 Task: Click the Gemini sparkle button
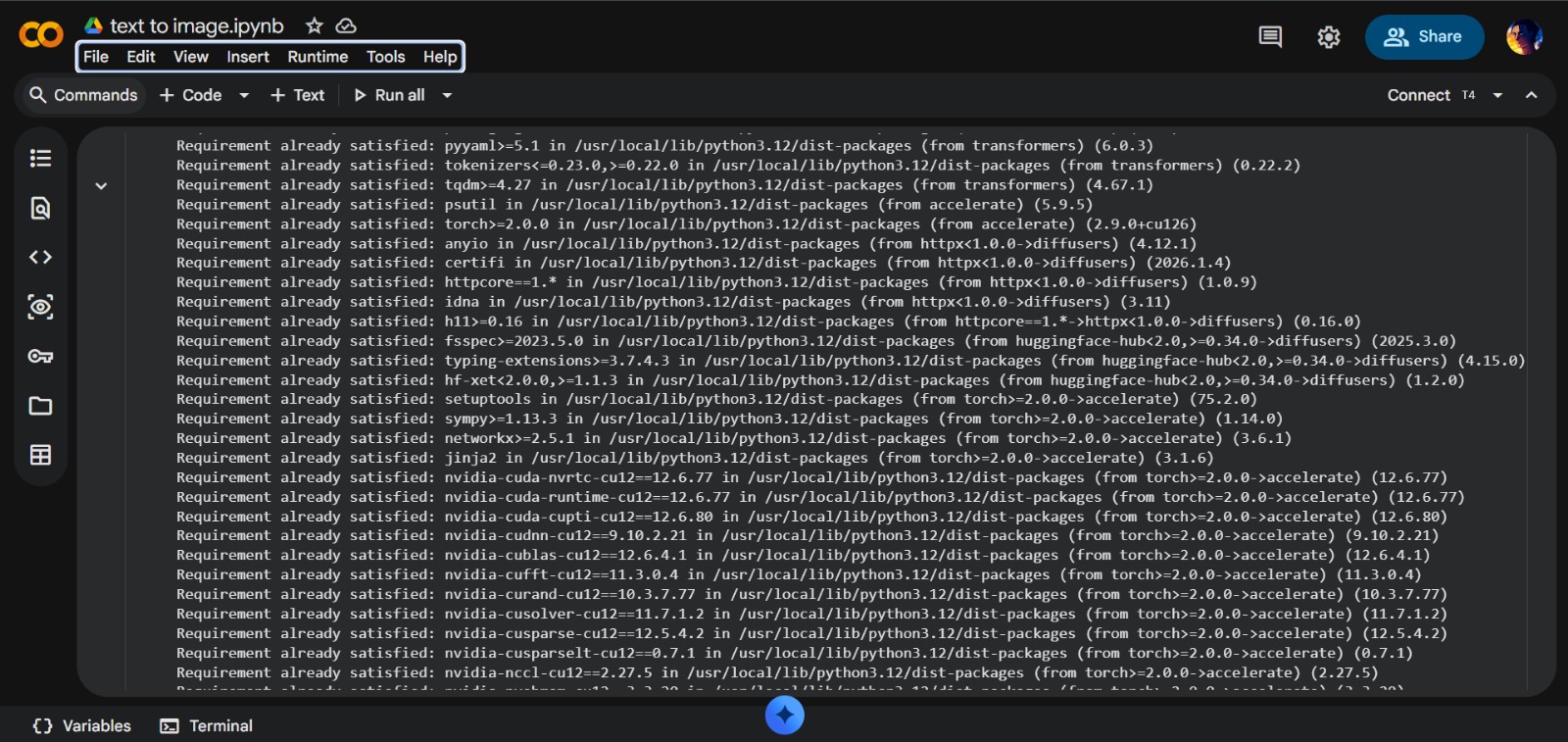784,715
